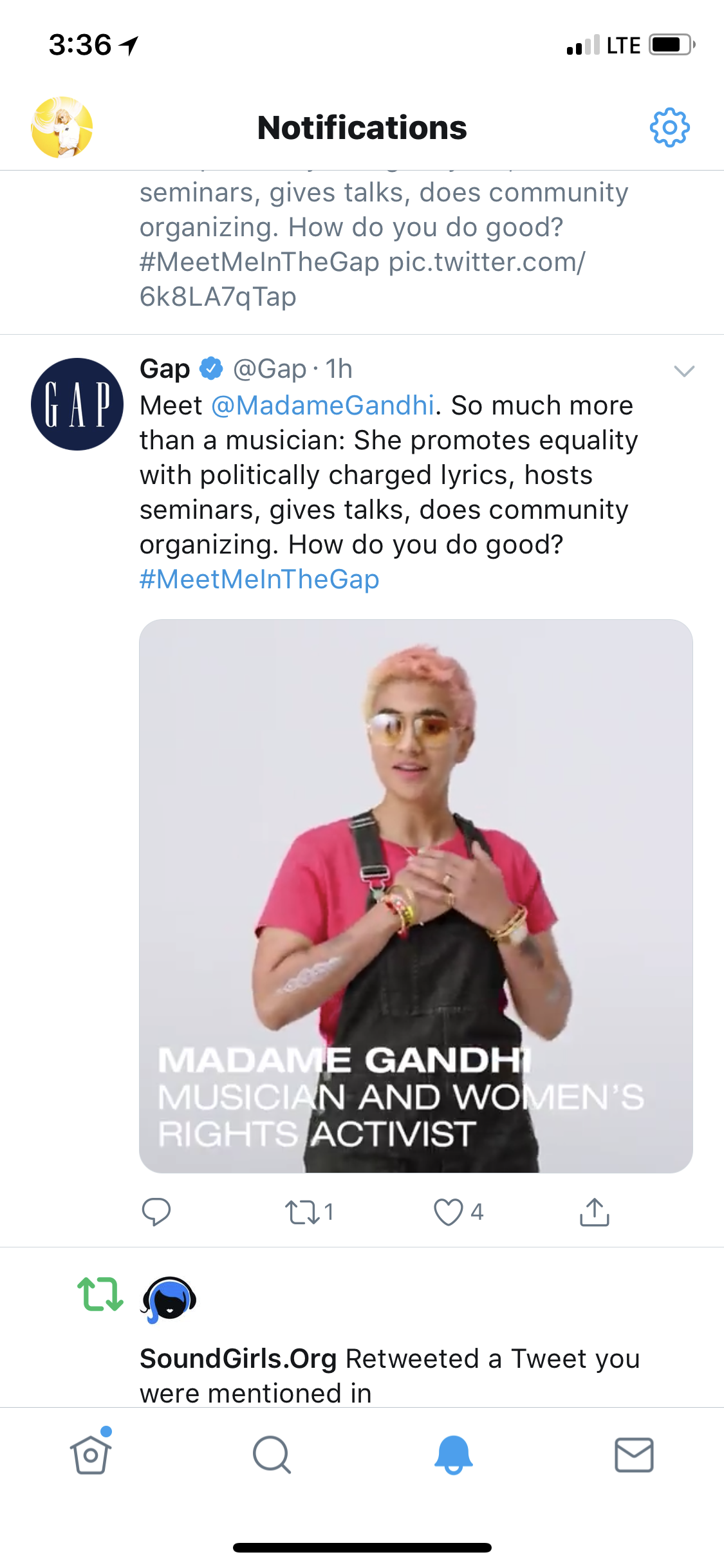
Task: Retweet the Gap tweet
Action: (x=302, y=1212)
